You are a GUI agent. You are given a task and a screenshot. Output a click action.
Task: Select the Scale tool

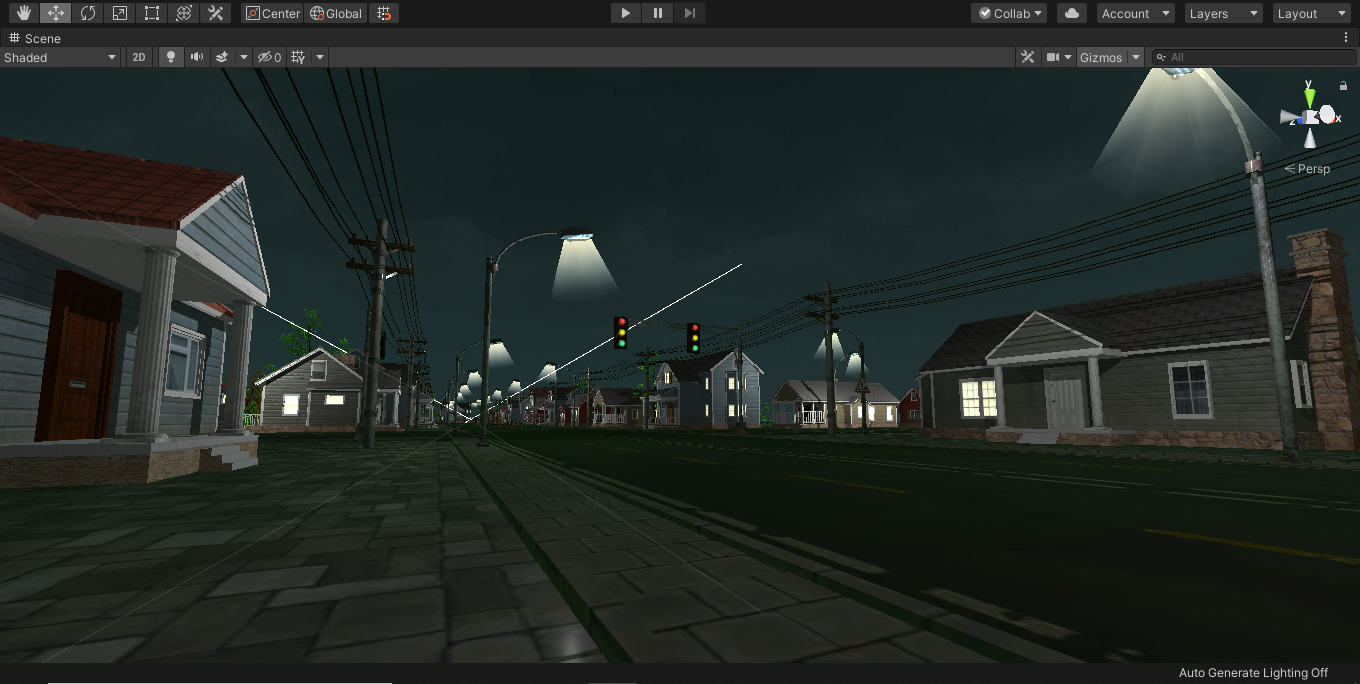click(x=120, y=13)
